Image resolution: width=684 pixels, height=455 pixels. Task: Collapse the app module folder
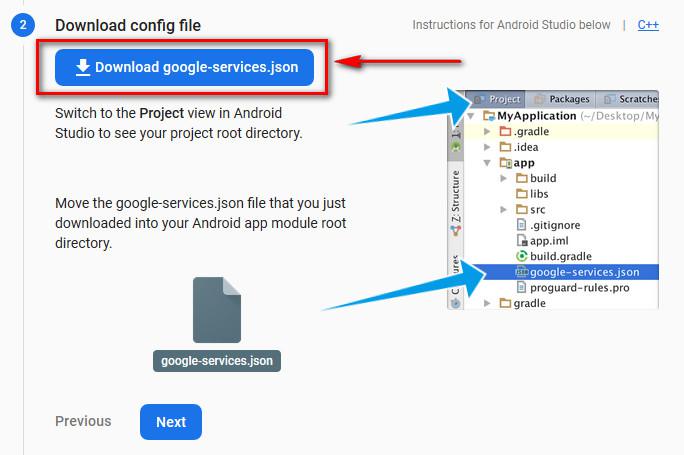click(x=487, y=163)
